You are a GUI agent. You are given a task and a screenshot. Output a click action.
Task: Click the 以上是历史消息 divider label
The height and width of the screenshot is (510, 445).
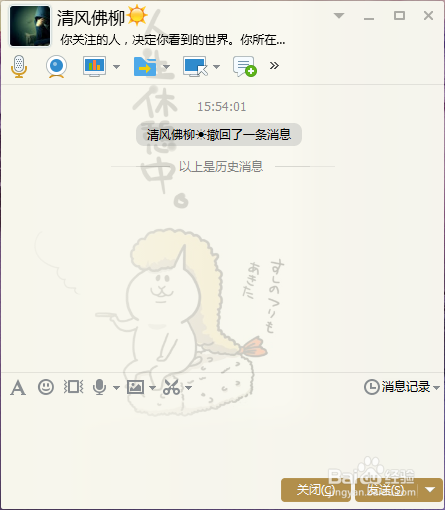pos(221,166)
